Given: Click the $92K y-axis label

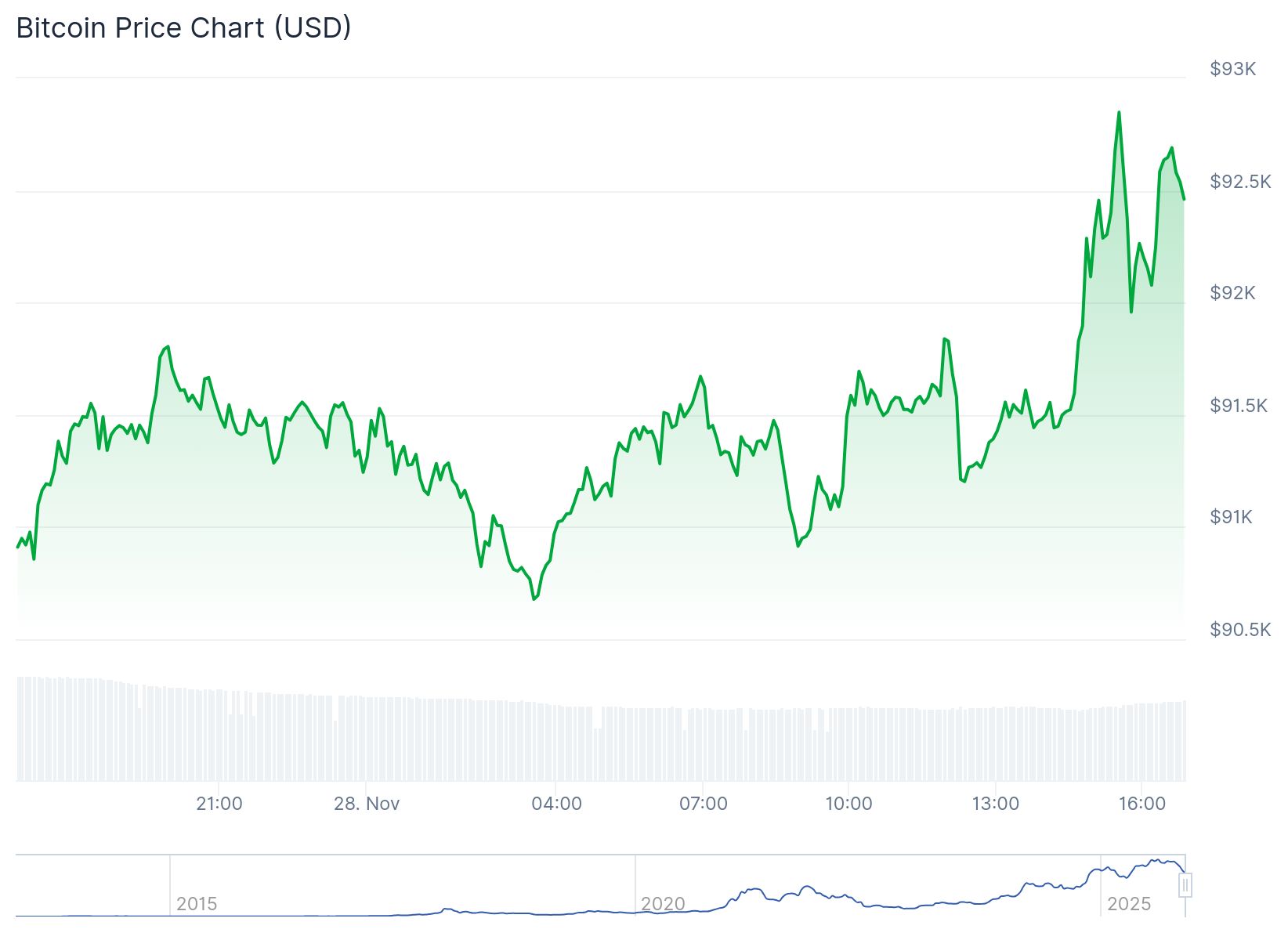Looking at the screenshot, I should (x=1232, y=293).
